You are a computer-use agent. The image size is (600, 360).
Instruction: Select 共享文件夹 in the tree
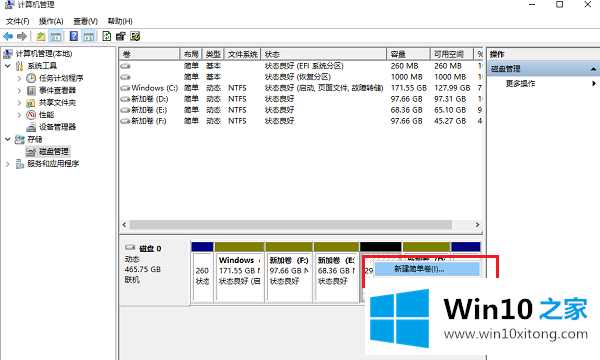(57, 103)
